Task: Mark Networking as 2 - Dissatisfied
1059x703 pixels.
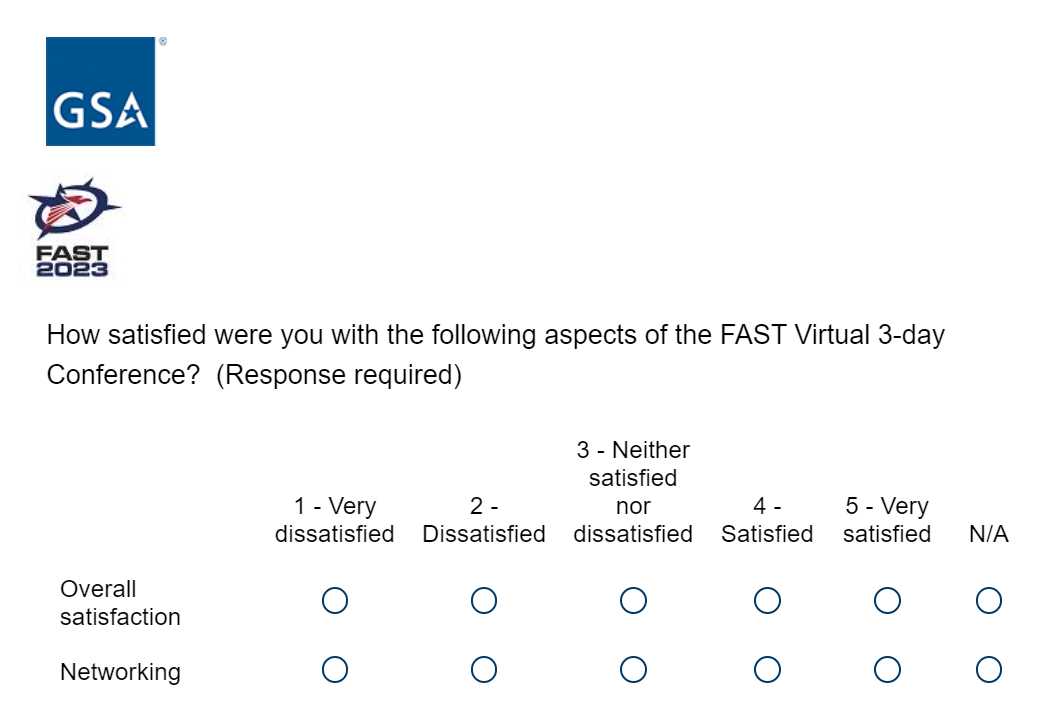Action: [x=484, y=670]
